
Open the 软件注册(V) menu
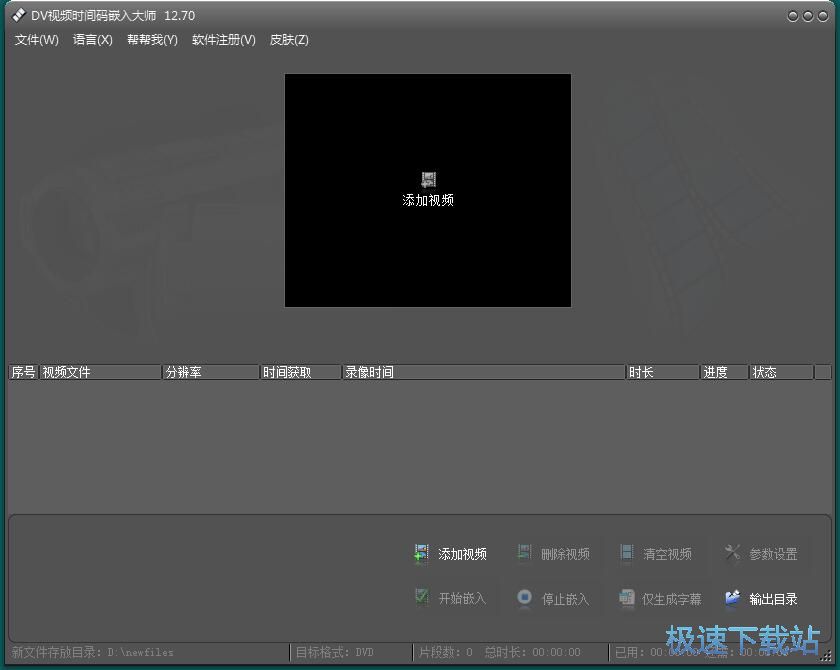coord(223,40)
